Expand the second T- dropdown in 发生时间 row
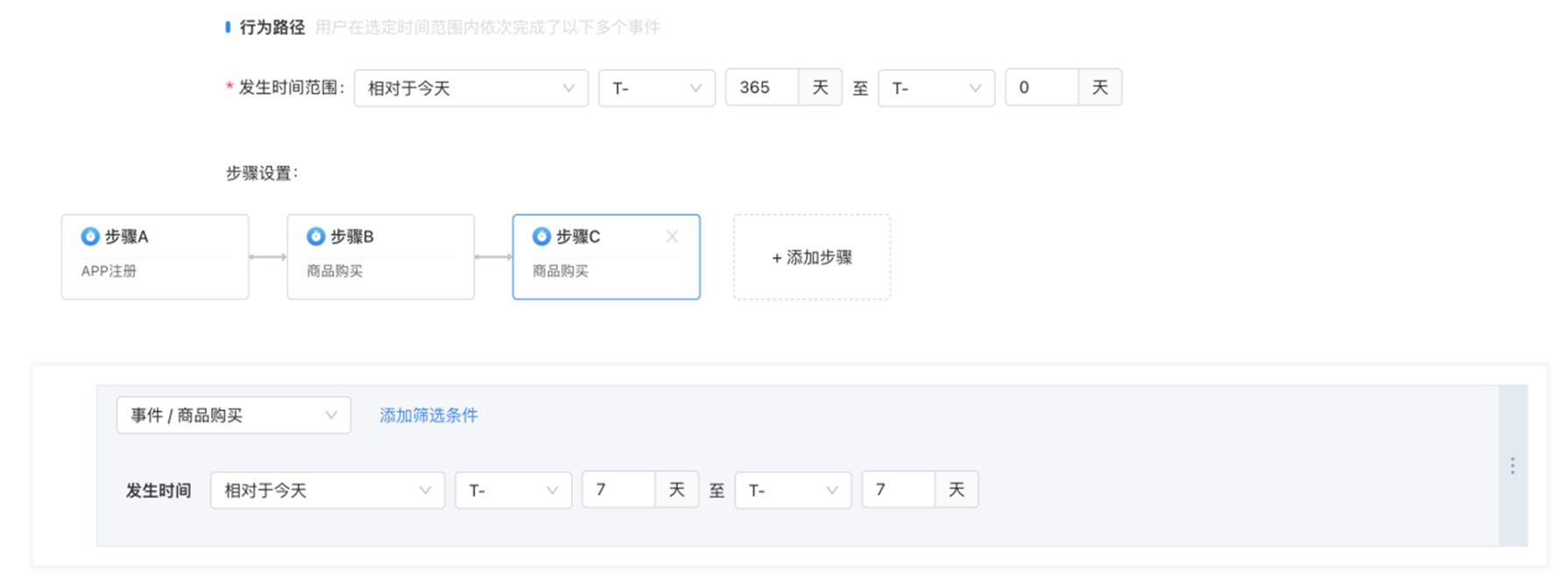 click(x=793, y=491)
